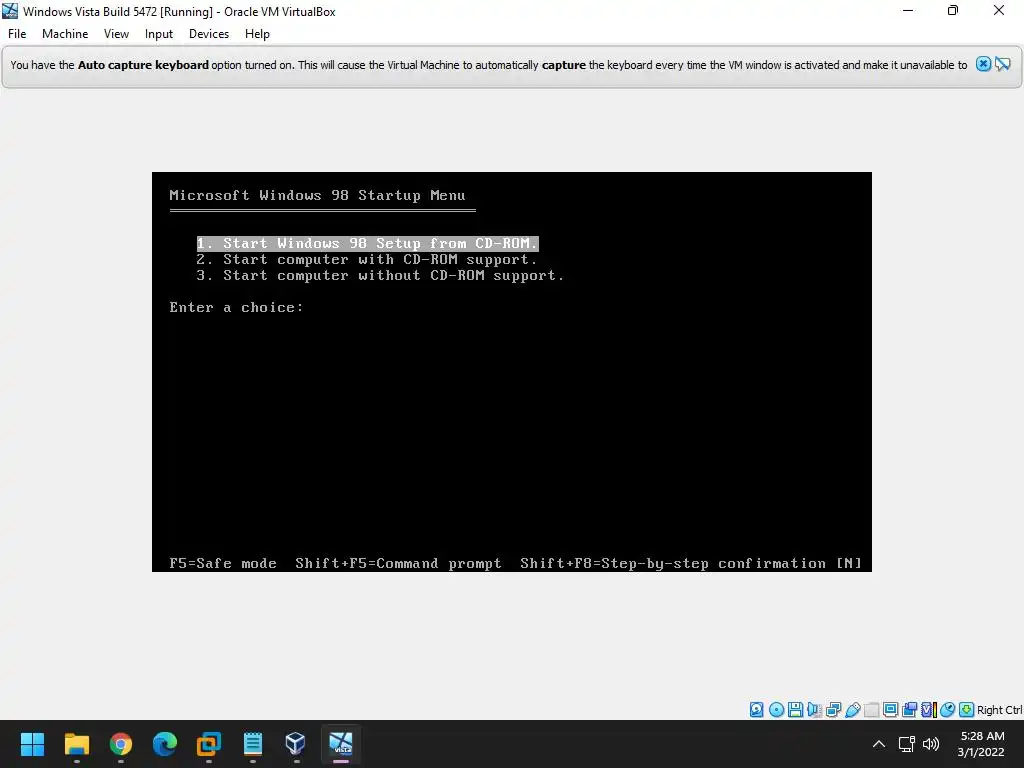Close the VirtualBox VM window
The image size is (1024, 768).
[999, 10]
